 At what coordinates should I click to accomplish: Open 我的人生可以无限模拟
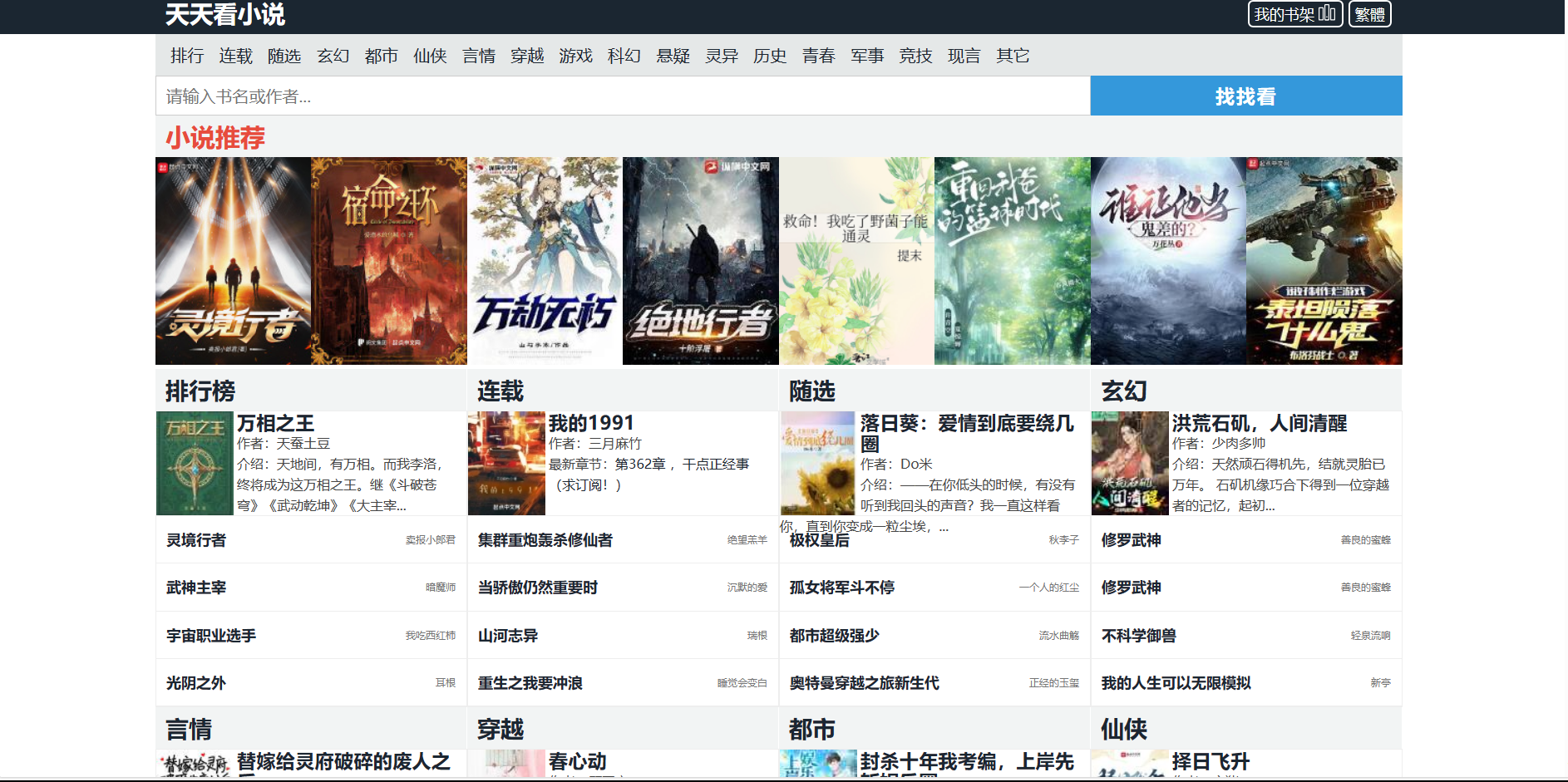1176,683
